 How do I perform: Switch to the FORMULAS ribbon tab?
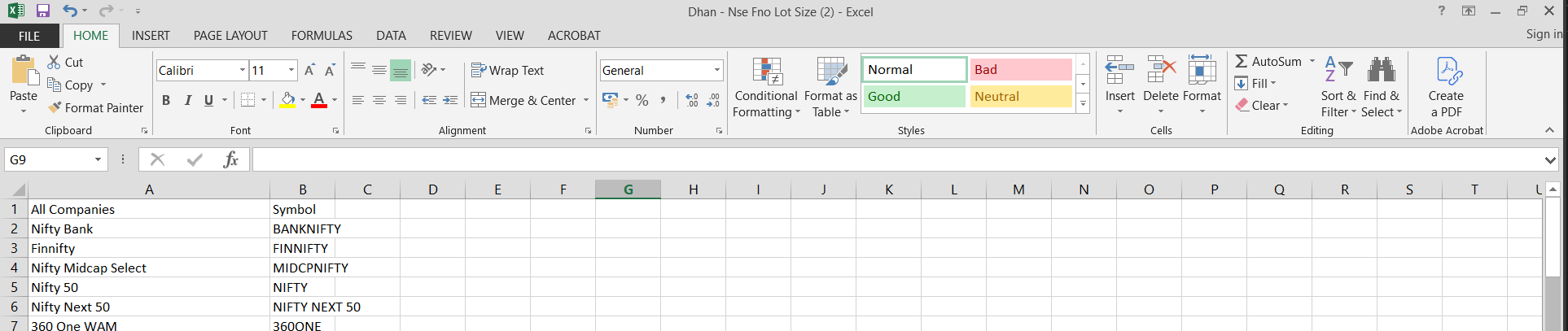point(322,36)
